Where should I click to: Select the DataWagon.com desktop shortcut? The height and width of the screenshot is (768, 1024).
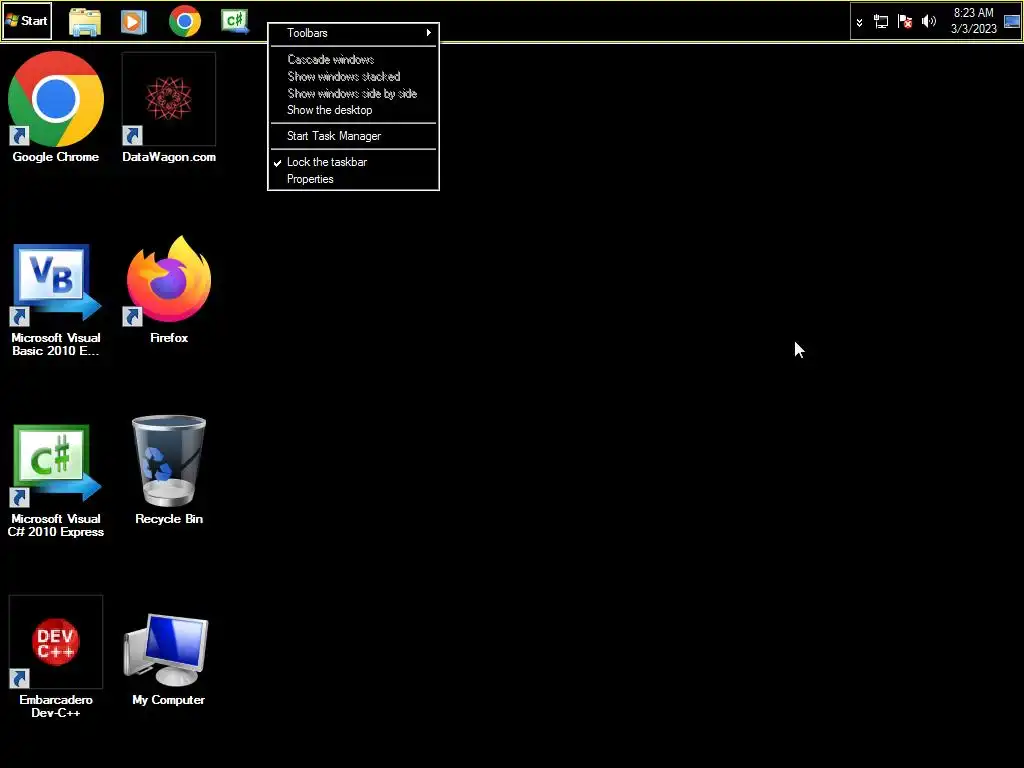[168, 108]
